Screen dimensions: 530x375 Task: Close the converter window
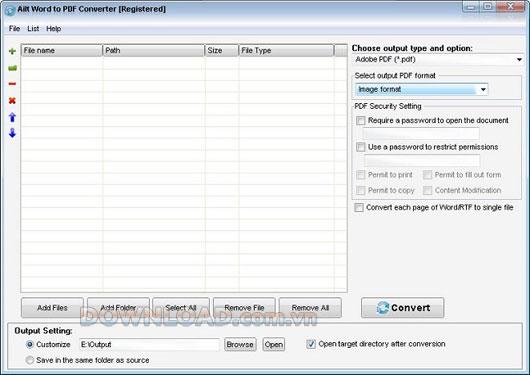[510, 7]
